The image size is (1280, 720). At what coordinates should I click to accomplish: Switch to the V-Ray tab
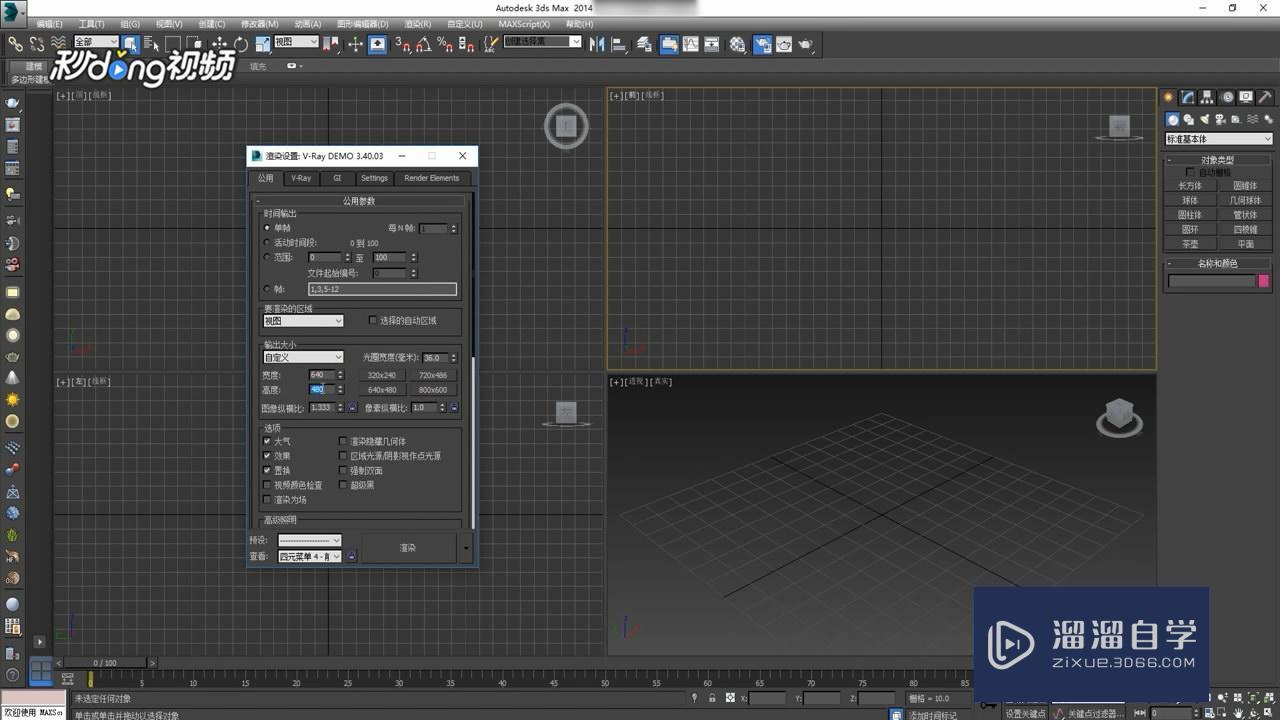click(x=301, y=178)
